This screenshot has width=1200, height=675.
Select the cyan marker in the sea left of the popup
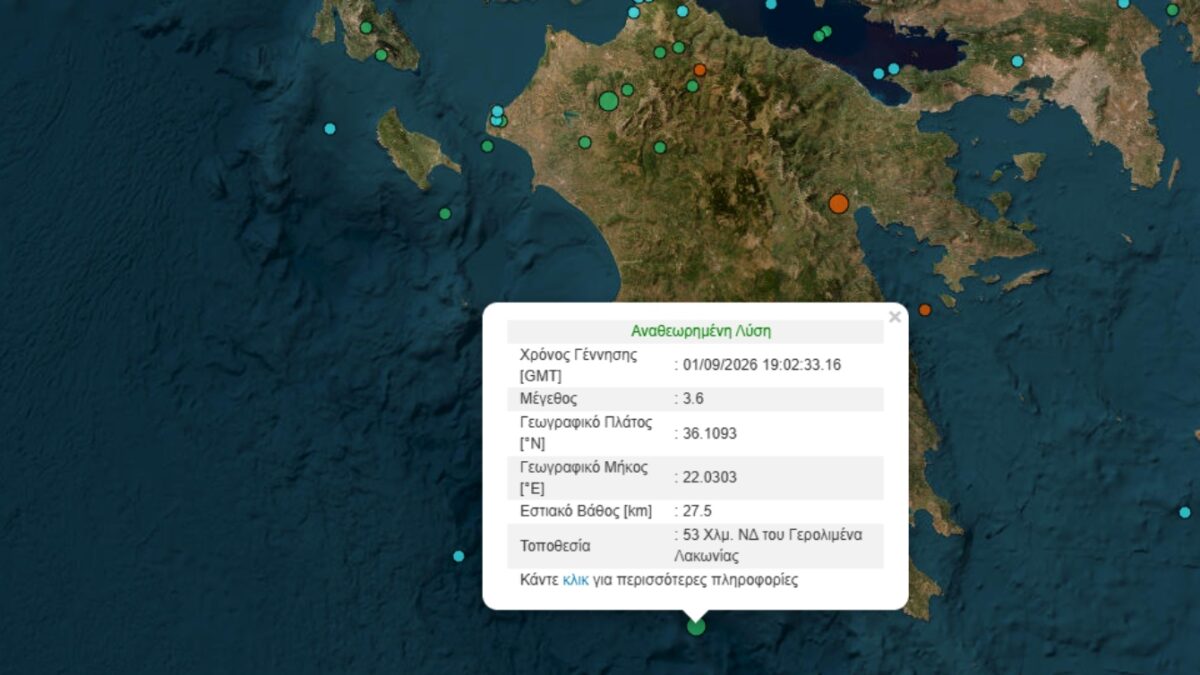point(459,556)
